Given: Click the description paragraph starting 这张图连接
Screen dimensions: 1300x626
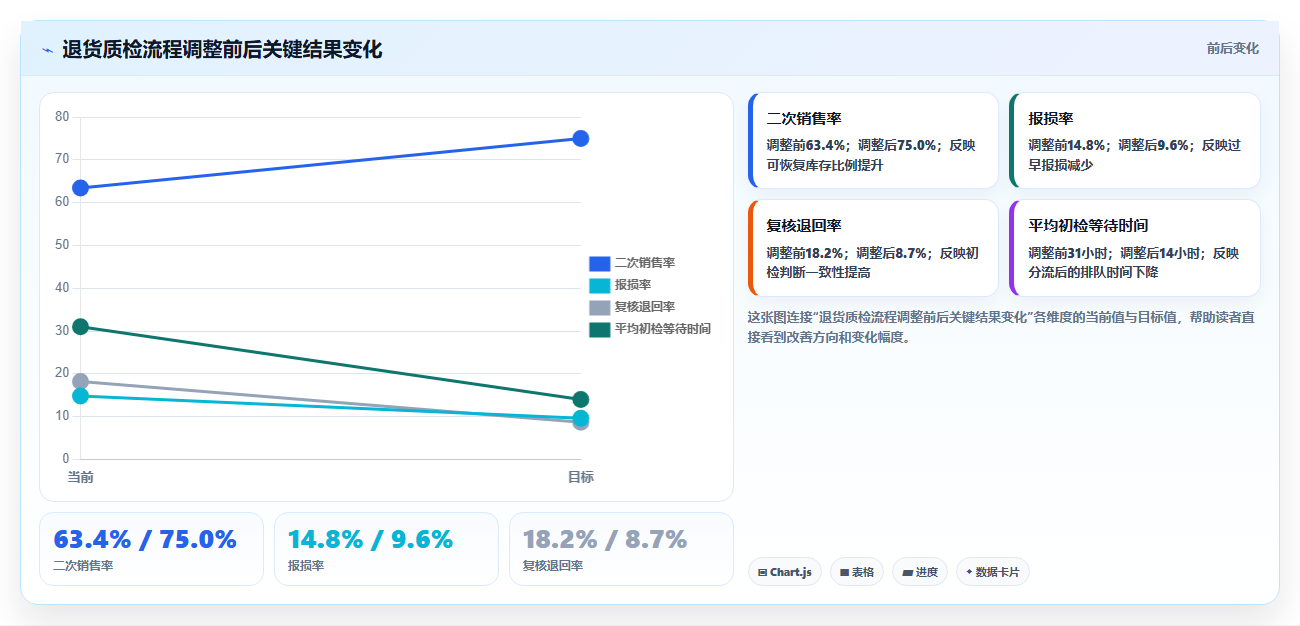Looking at the screenshot, I should [1003, 327].
